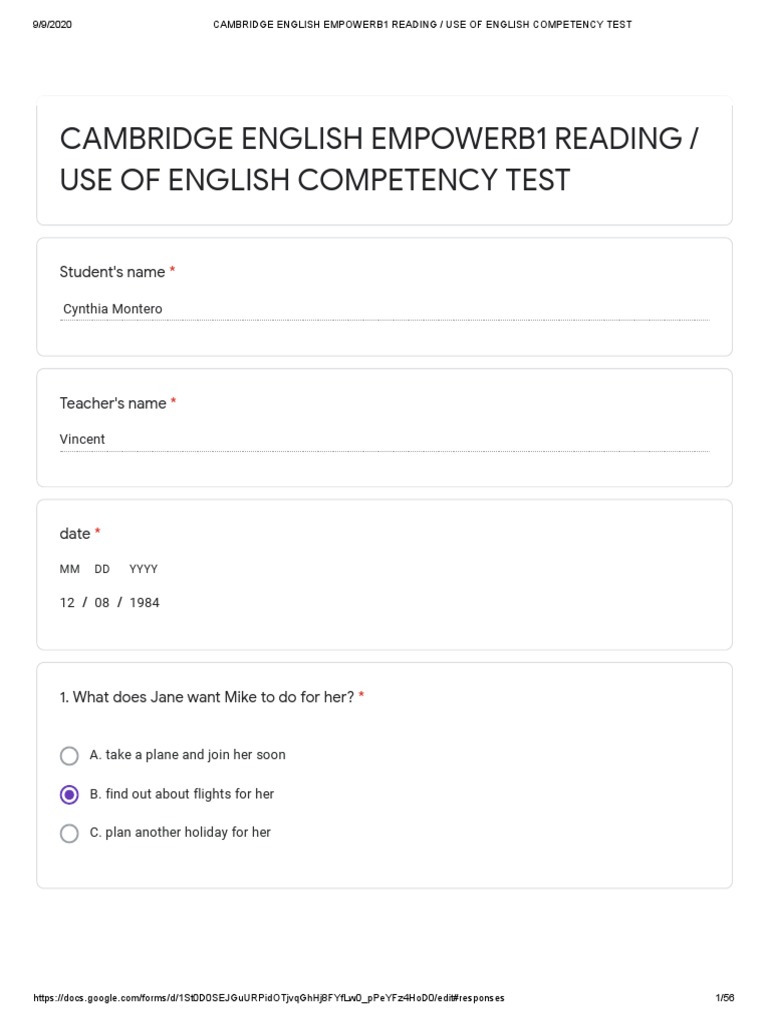This screenshot has width=768, height=1024.
Task: Click the 9/9/2020 print date in header
Action: tap(52, 24)
